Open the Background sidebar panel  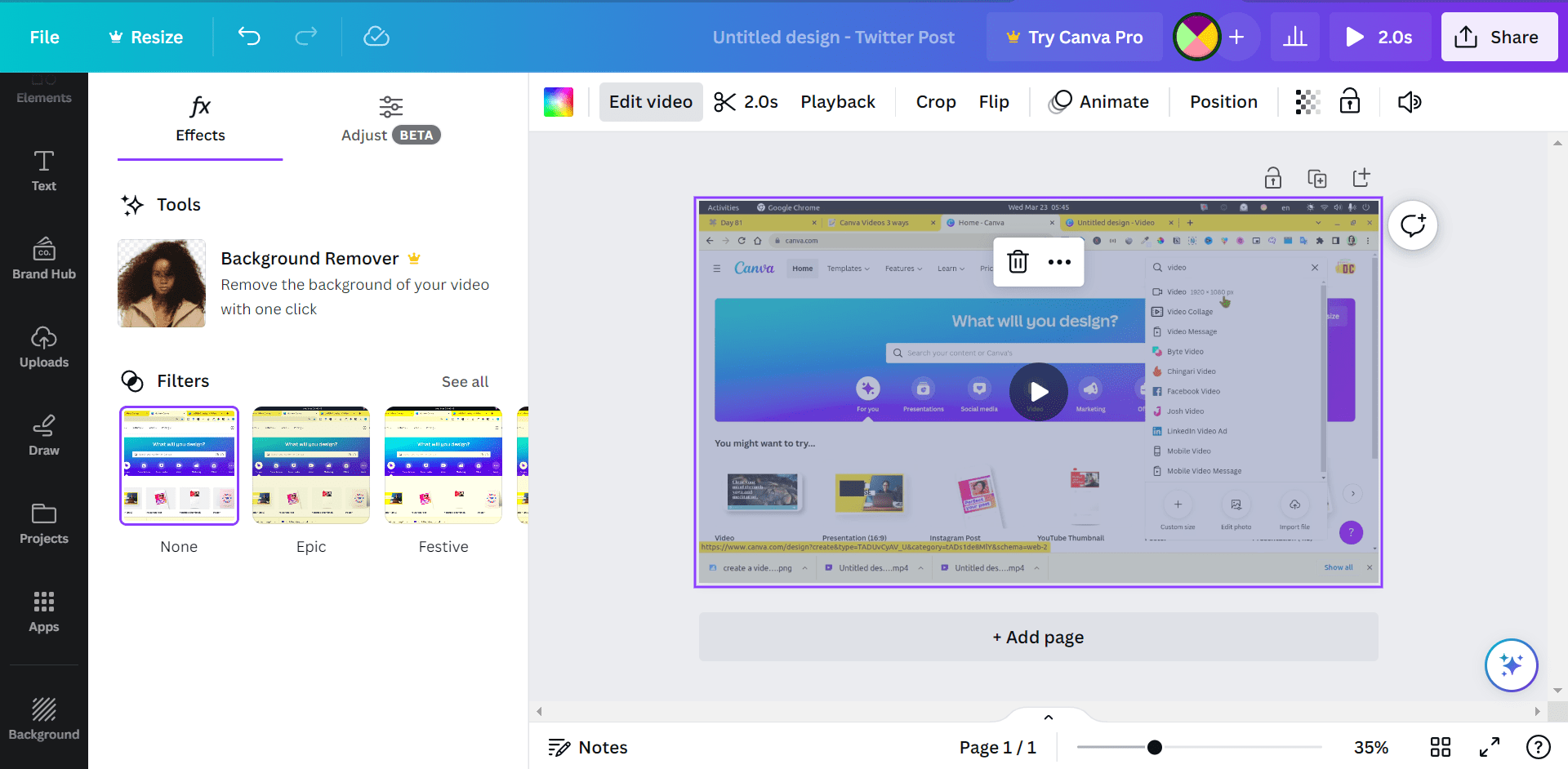click(44, 719)
